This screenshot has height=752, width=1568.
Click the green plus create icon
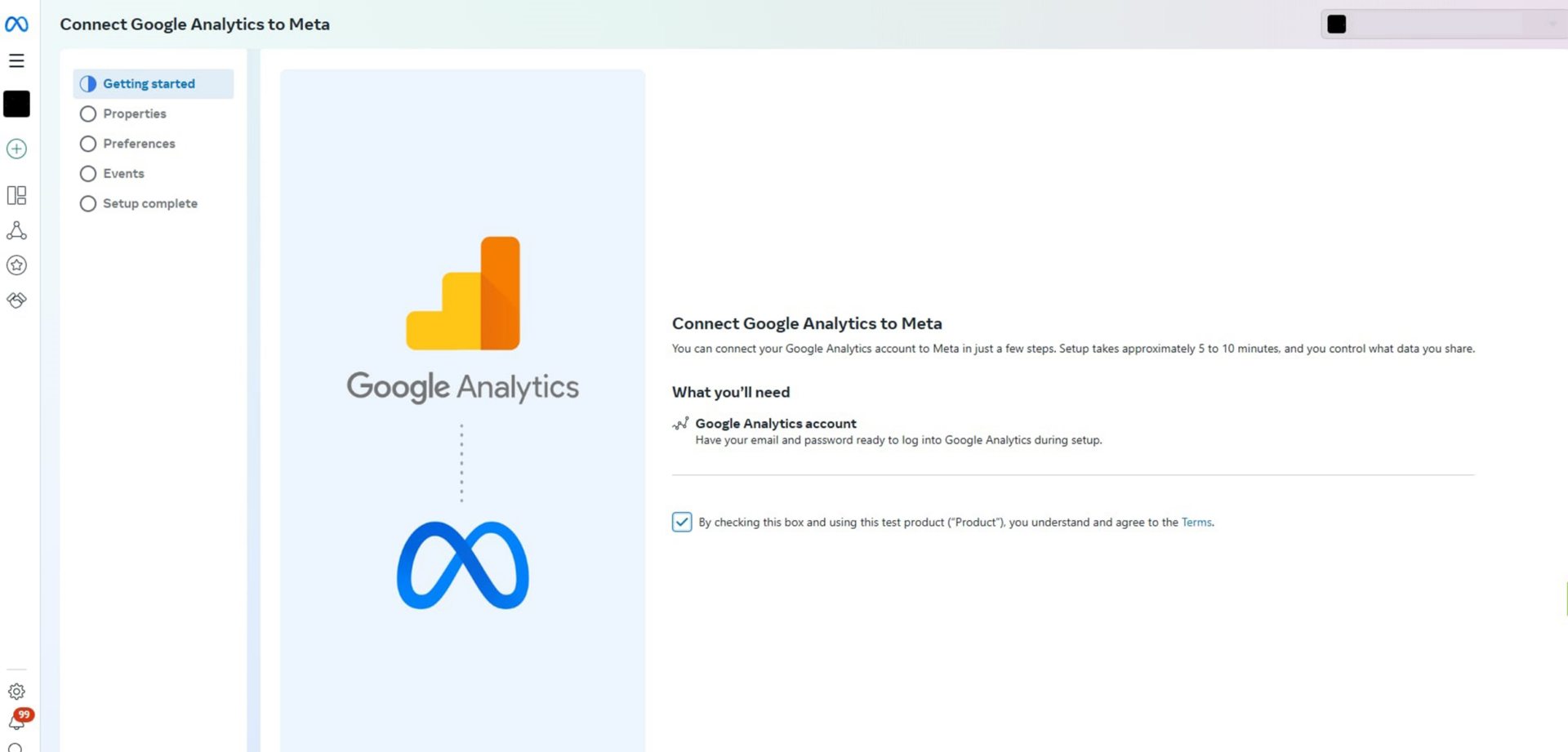coord(16,149)
